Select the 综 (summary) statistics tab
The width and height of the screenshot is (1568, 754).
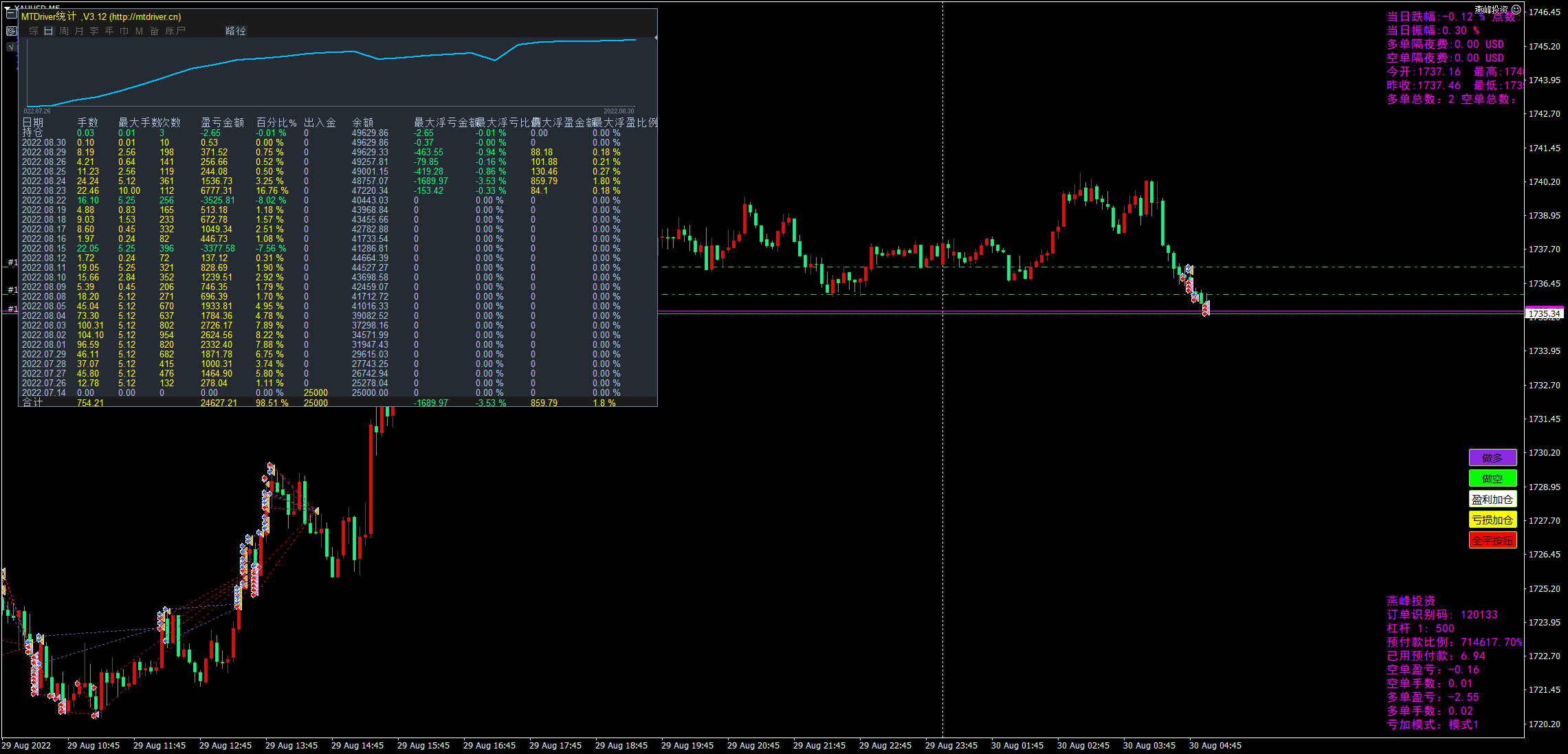coord(34,31)
